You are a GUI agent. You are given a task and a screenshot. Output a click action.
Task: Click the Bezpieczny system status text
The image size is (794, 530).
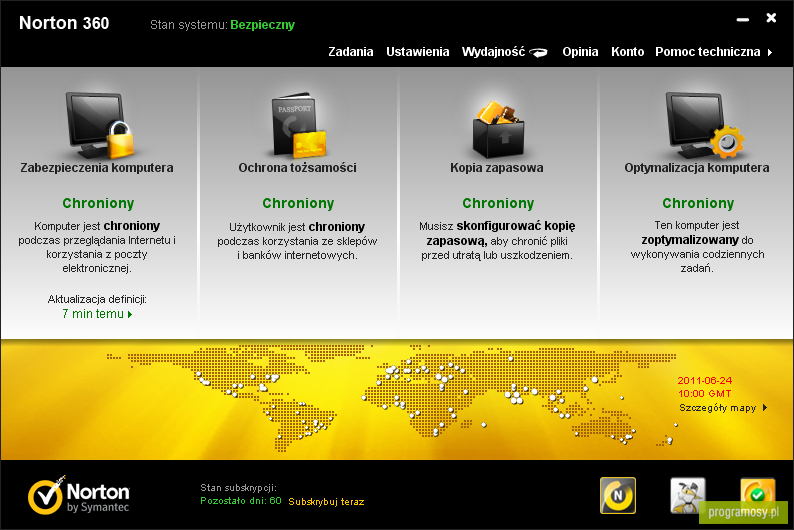pos(262,25)
